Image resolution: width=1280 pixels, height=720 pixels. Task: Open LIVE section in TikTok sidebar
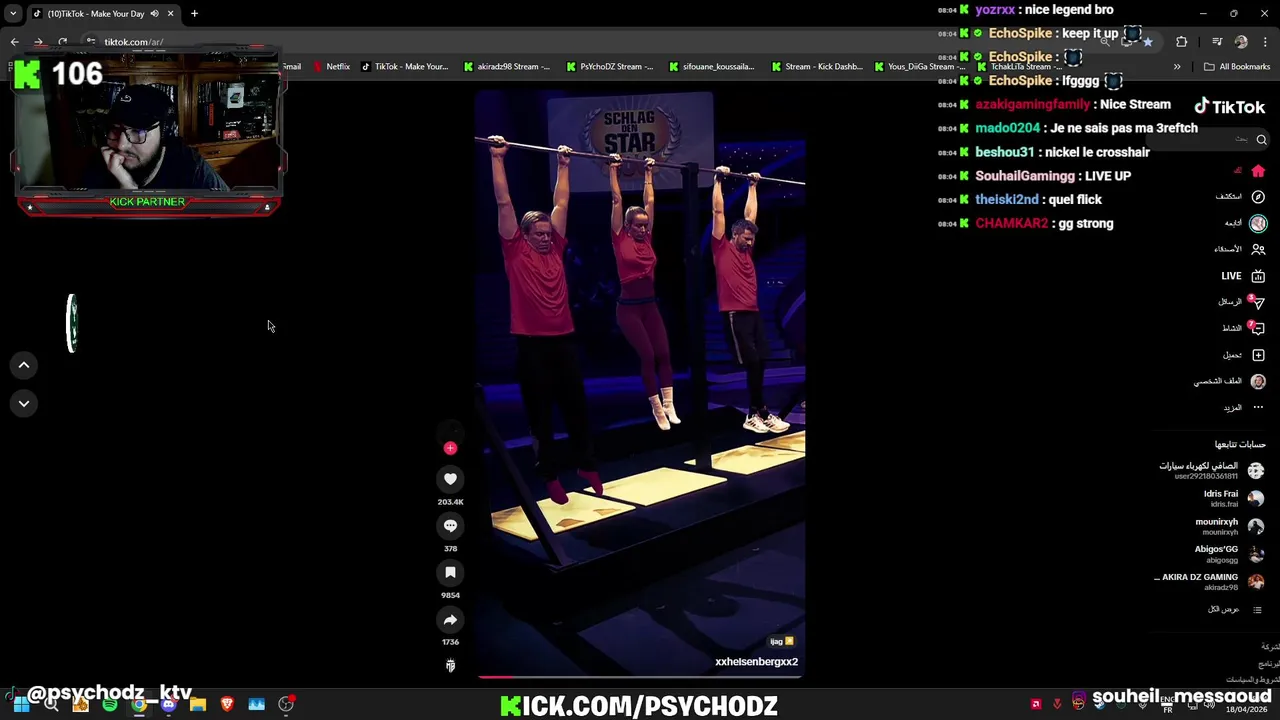coord(1243,276)
